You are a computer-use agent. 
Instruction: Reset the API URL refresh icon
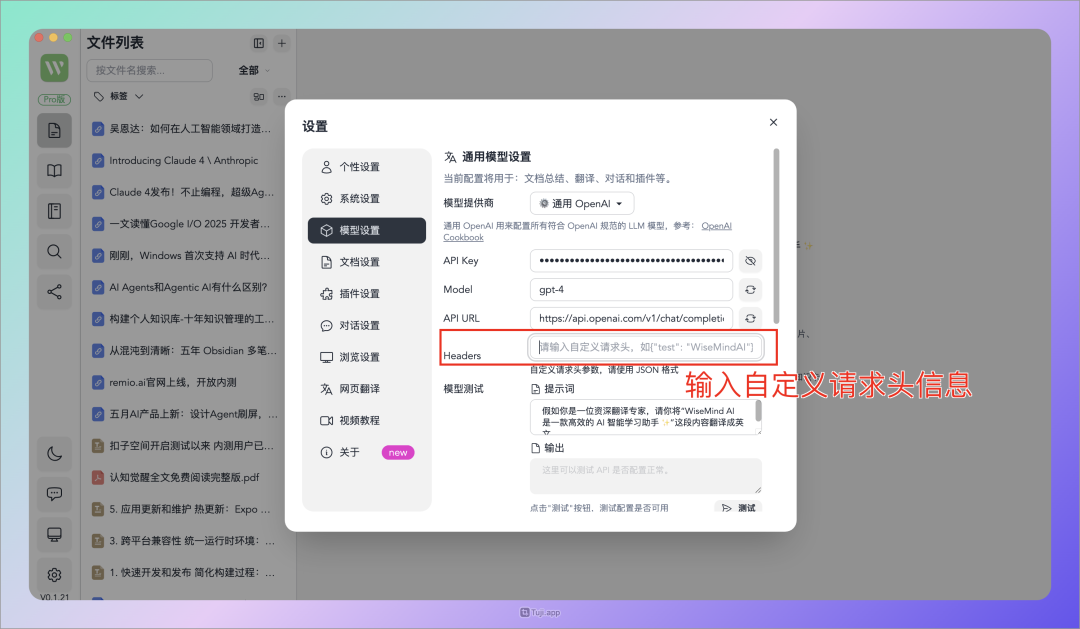tap(750, 318)
